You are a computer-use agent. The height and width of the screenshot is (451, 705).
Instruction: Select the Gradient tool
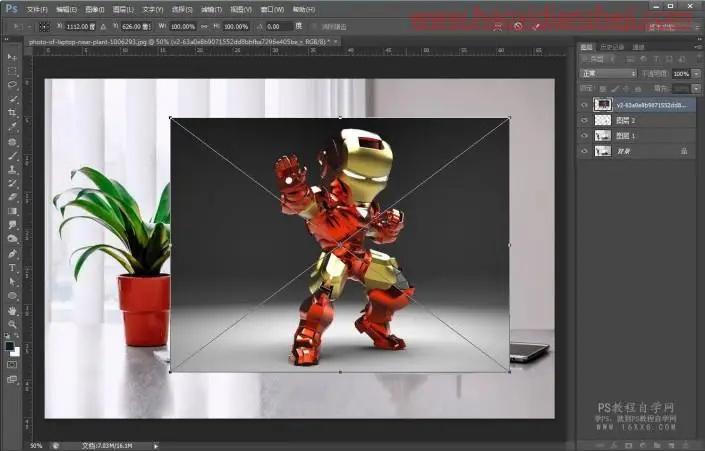tap(12, 211)
